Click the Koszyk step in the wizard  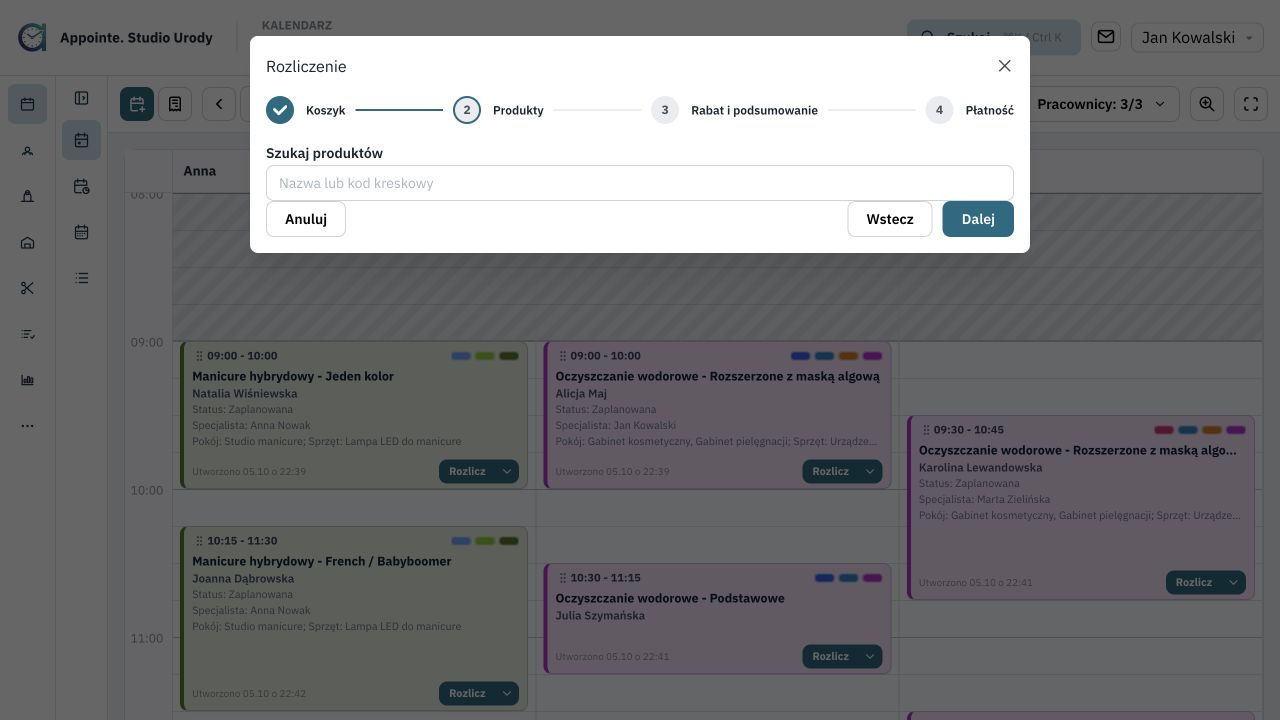point(306,110)
